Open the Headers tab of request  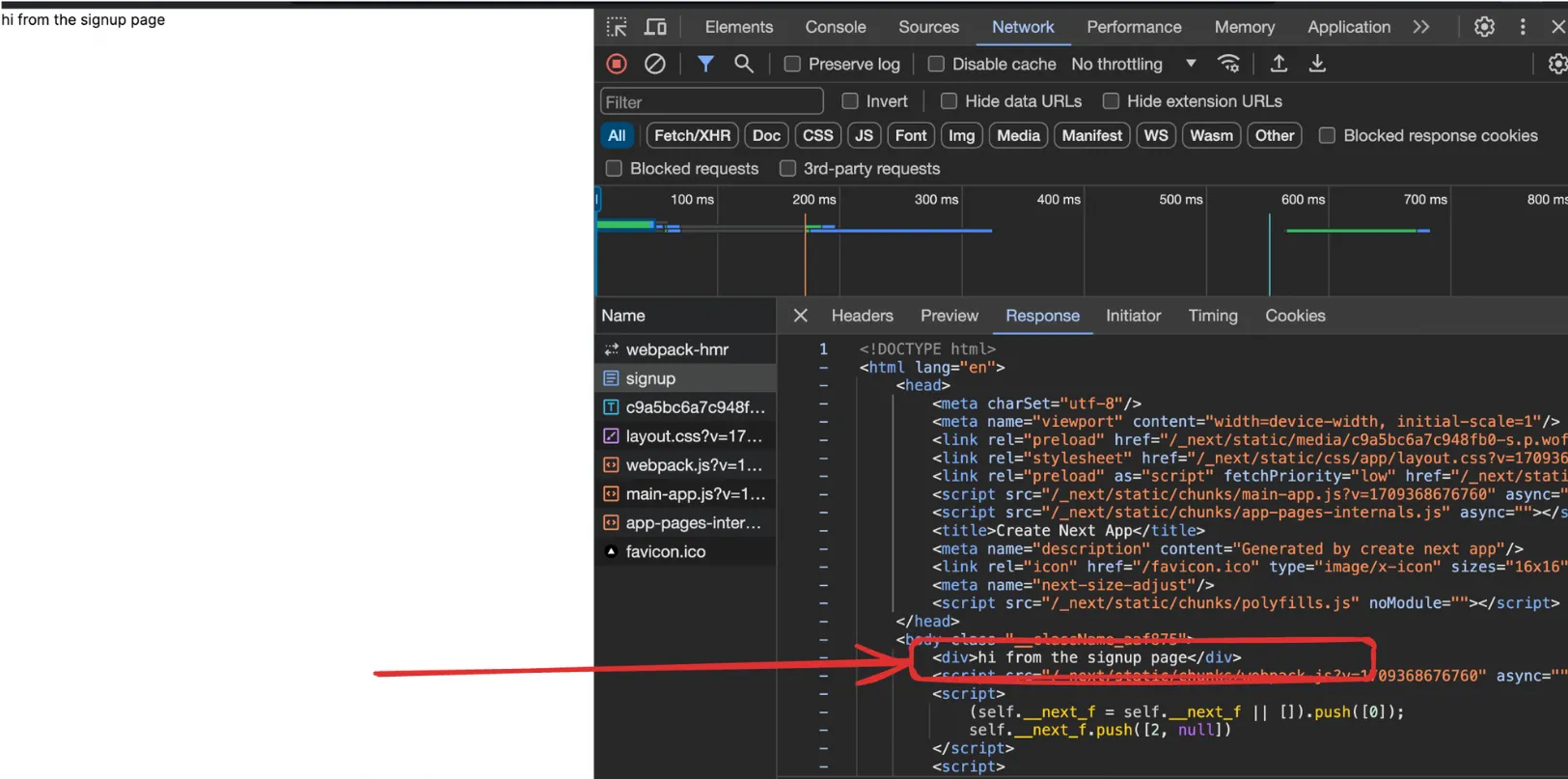pos(862,316)
